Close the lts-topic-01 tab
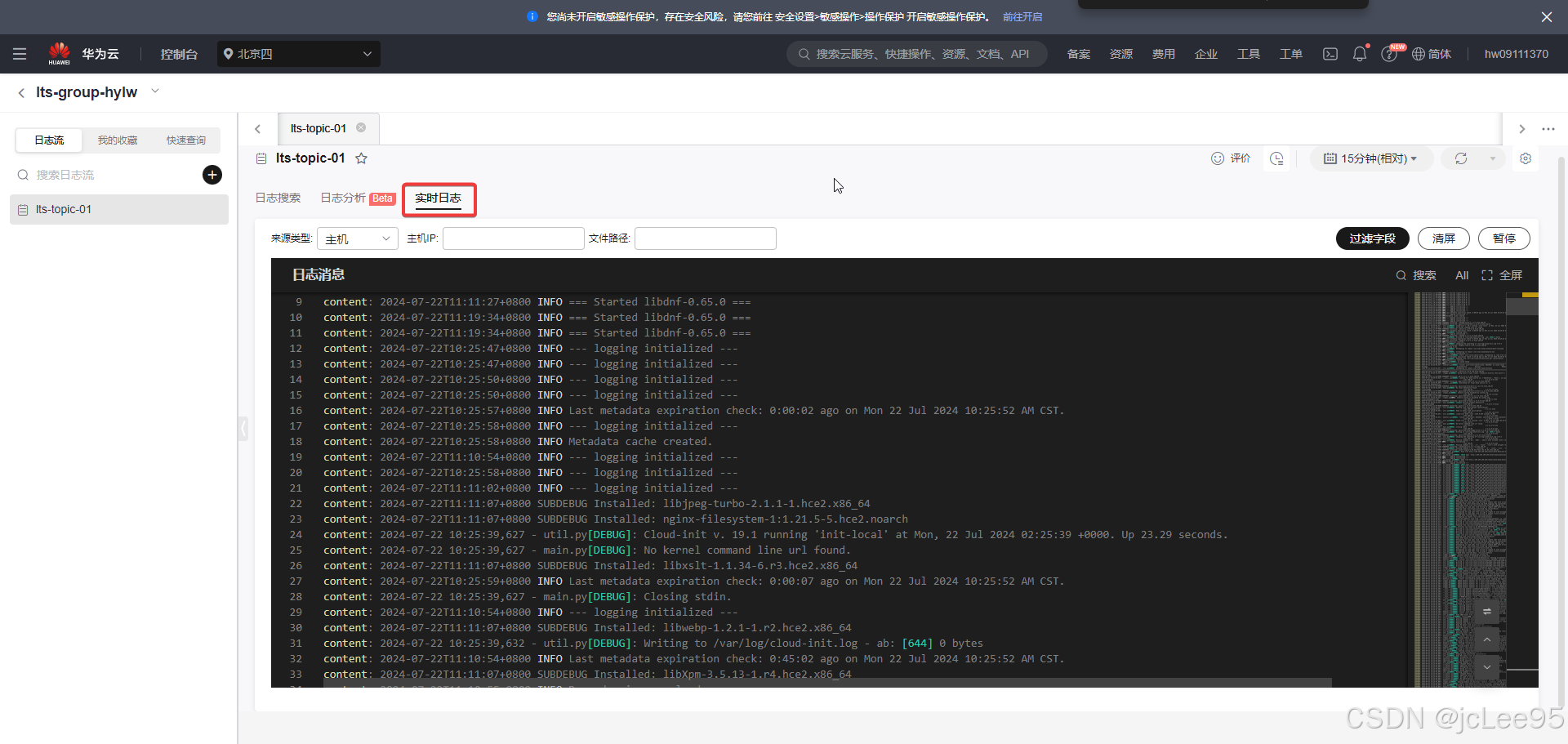 click(x=361, y=127)
